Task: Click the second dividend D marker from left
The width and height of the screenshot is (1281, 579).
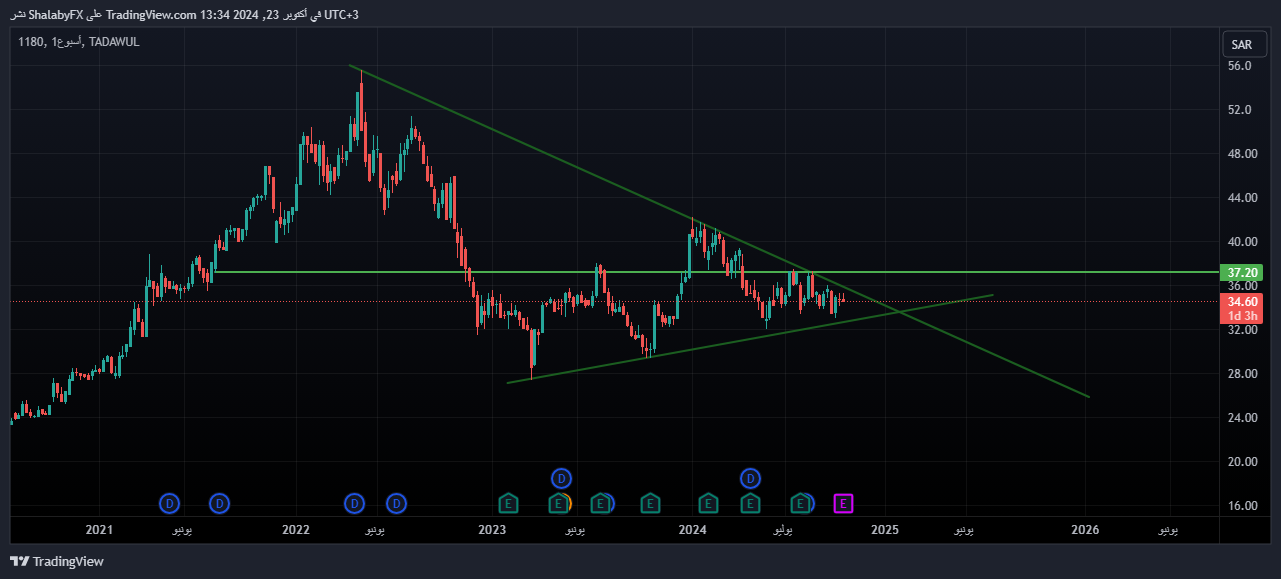Action: pyautogui.click(x=219, y=503)
